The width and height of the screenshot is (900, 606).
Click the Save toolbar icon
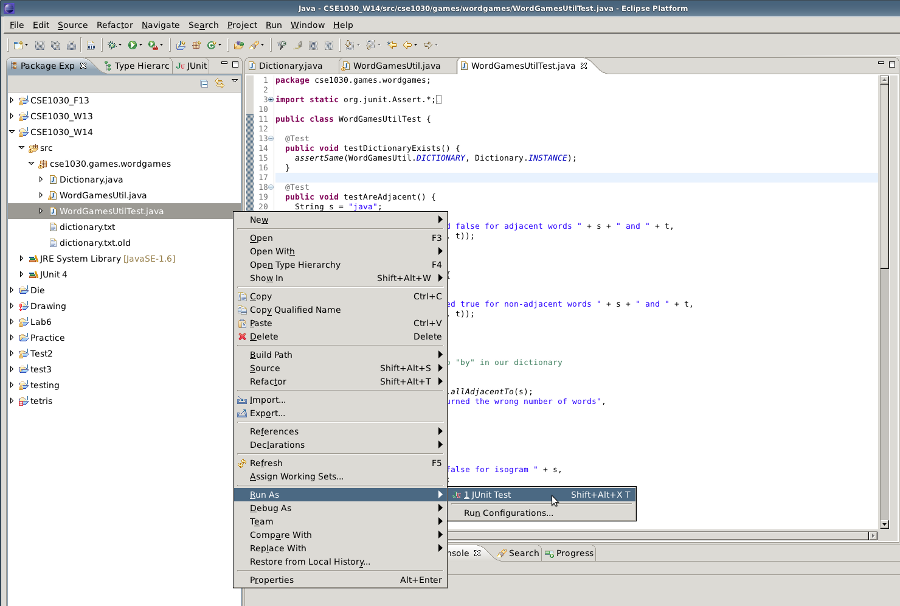40,45
